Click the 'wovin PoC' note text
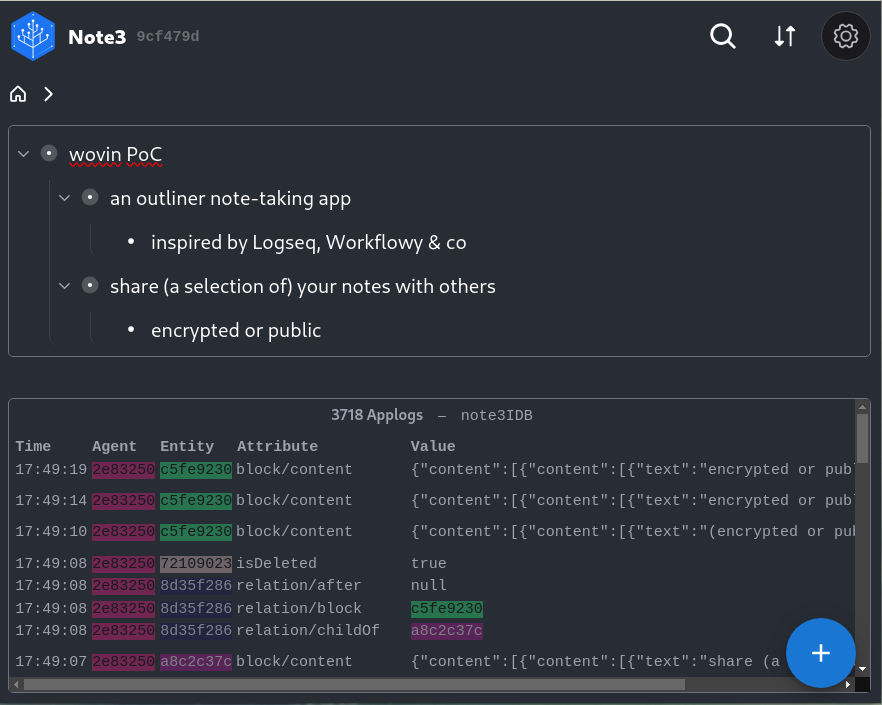Screen dimensions: 882x705 (x=115, y=154)
